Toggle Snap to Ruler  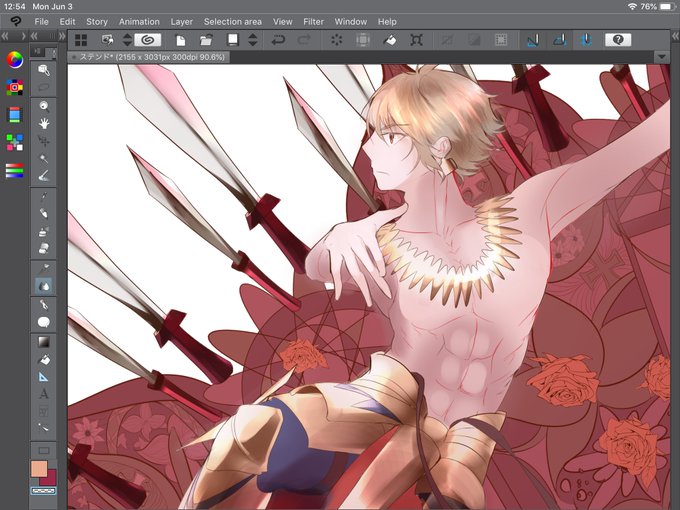533,40
